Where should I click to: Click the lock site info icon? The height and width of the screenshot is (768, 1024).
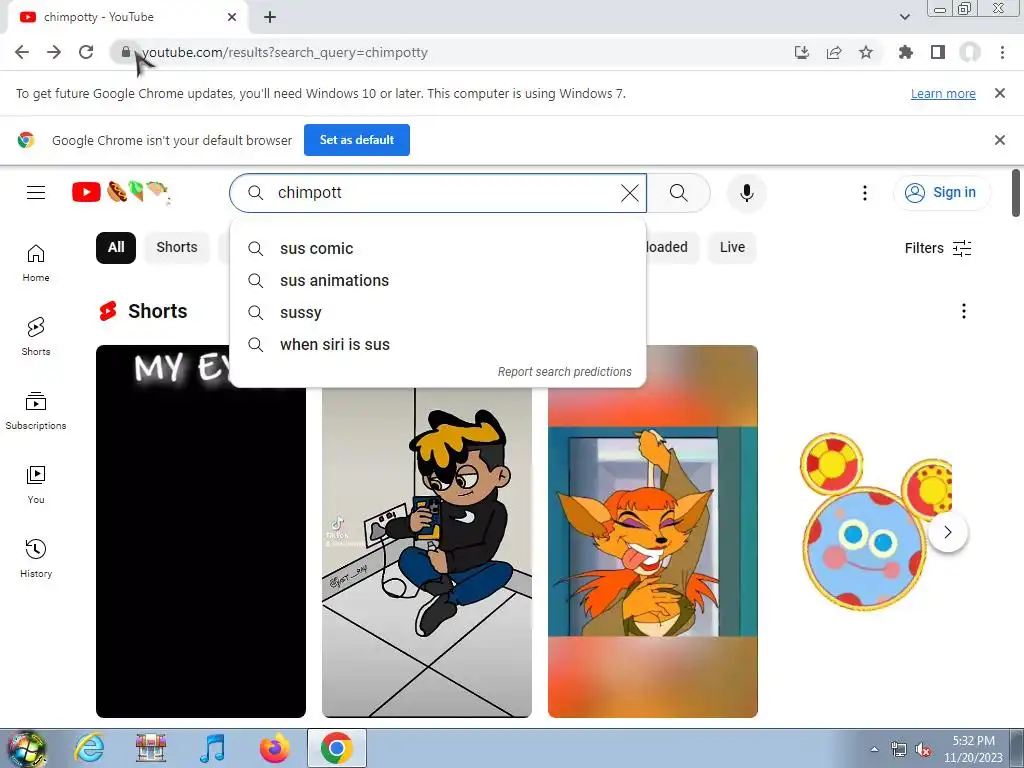(x=125, y=52)
